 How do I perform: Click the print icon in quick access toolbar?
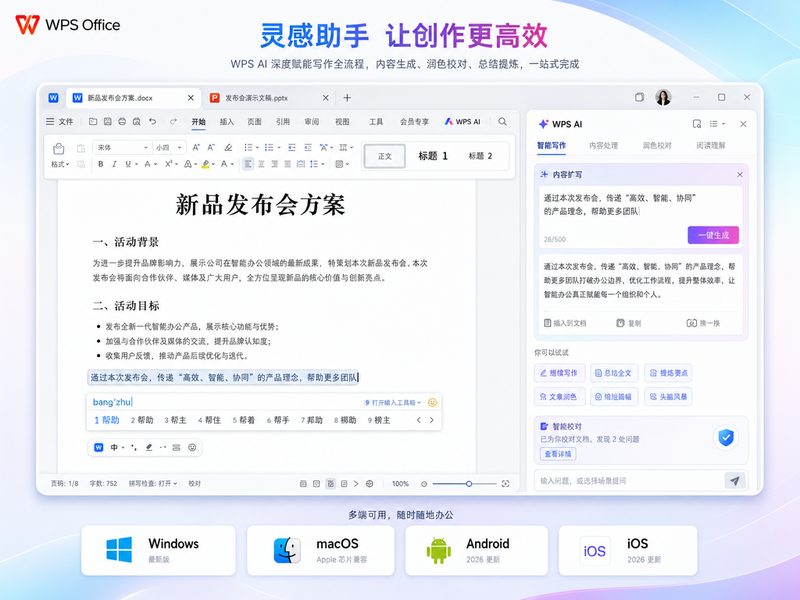click(122, 121)
